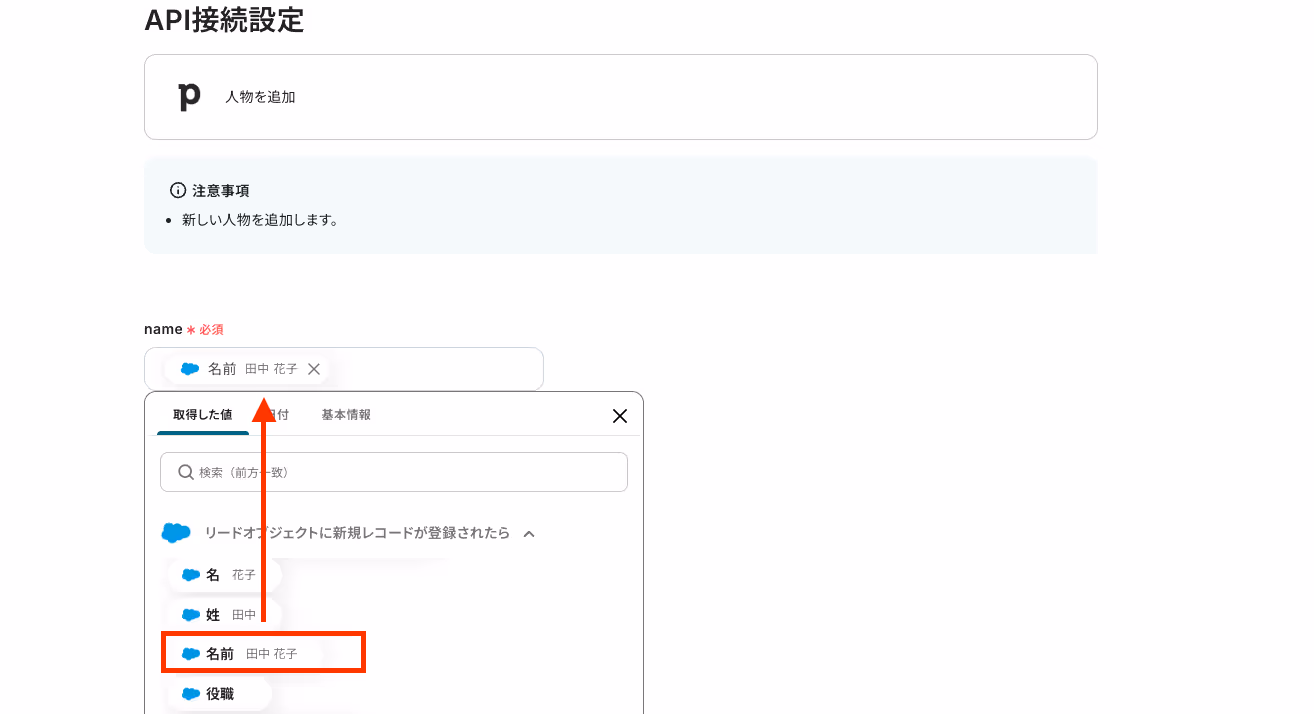
Task: Click the 新しい人物を追加します。 note
Action: click(260, 220)
